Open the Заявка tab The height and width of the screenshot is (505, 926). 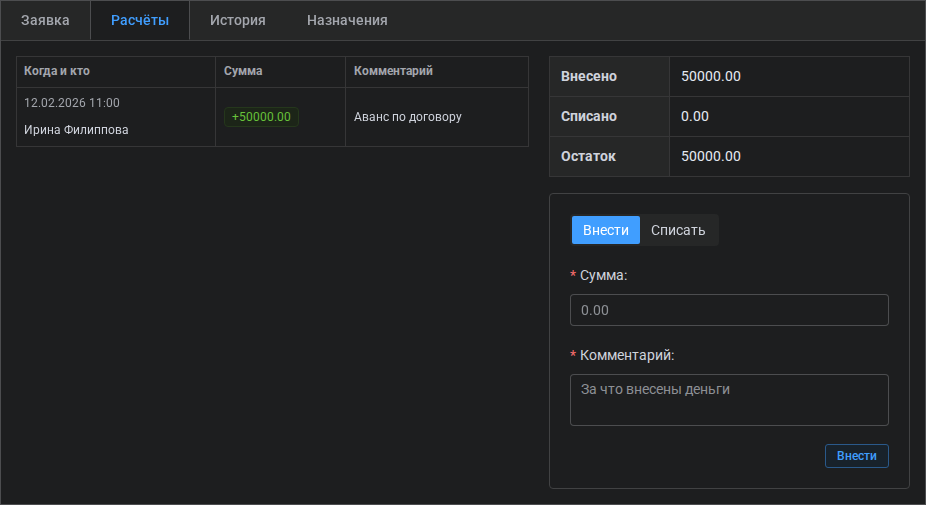45,20
